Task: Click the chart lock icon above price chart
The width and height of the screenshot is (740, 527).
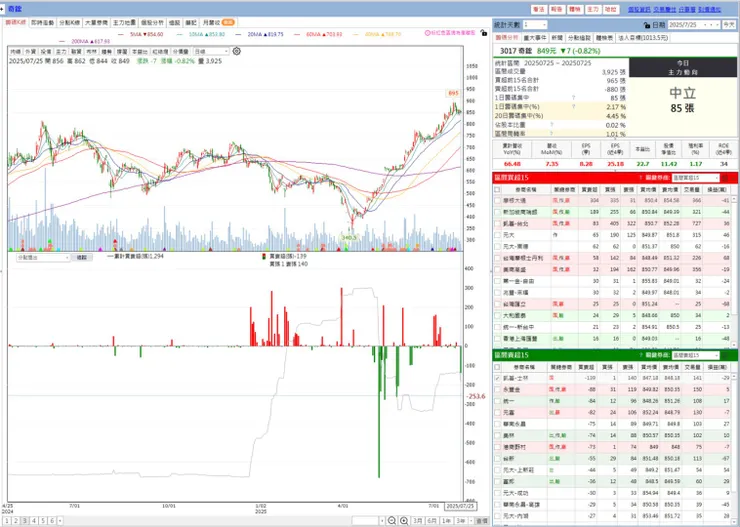Action: (483, 33)
